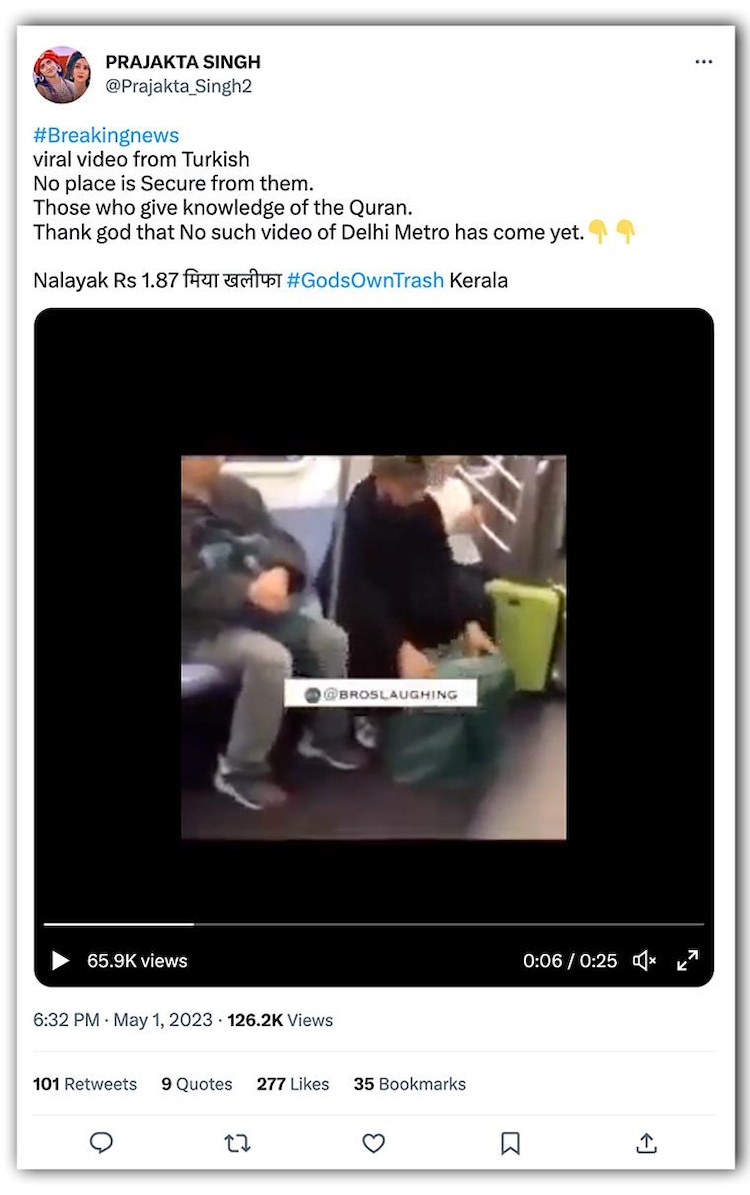Click the tweet timestamp 6:32 PM

pos(66,1020)
